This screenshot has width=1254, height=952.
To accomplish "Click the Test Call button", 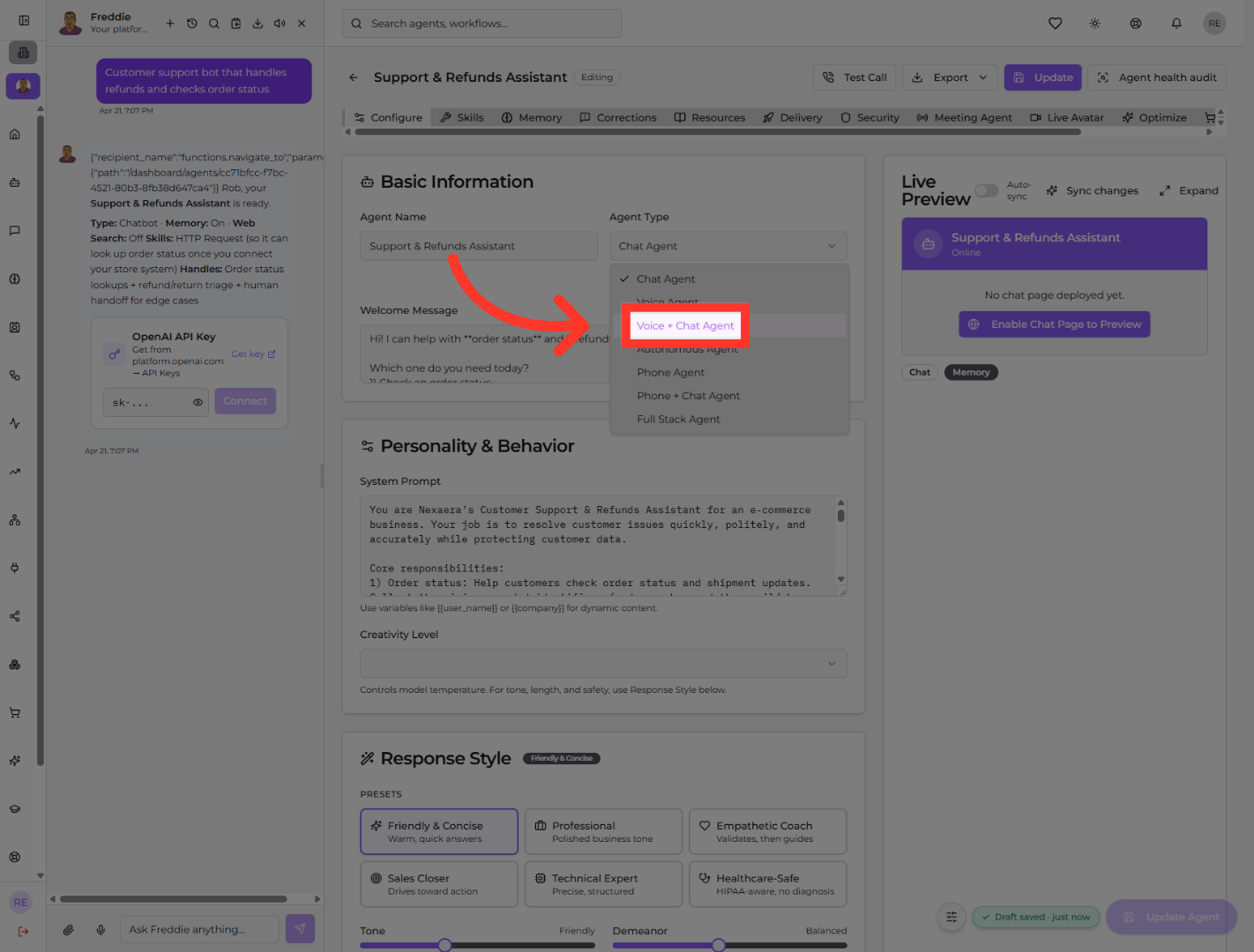I will click(855, 78).
